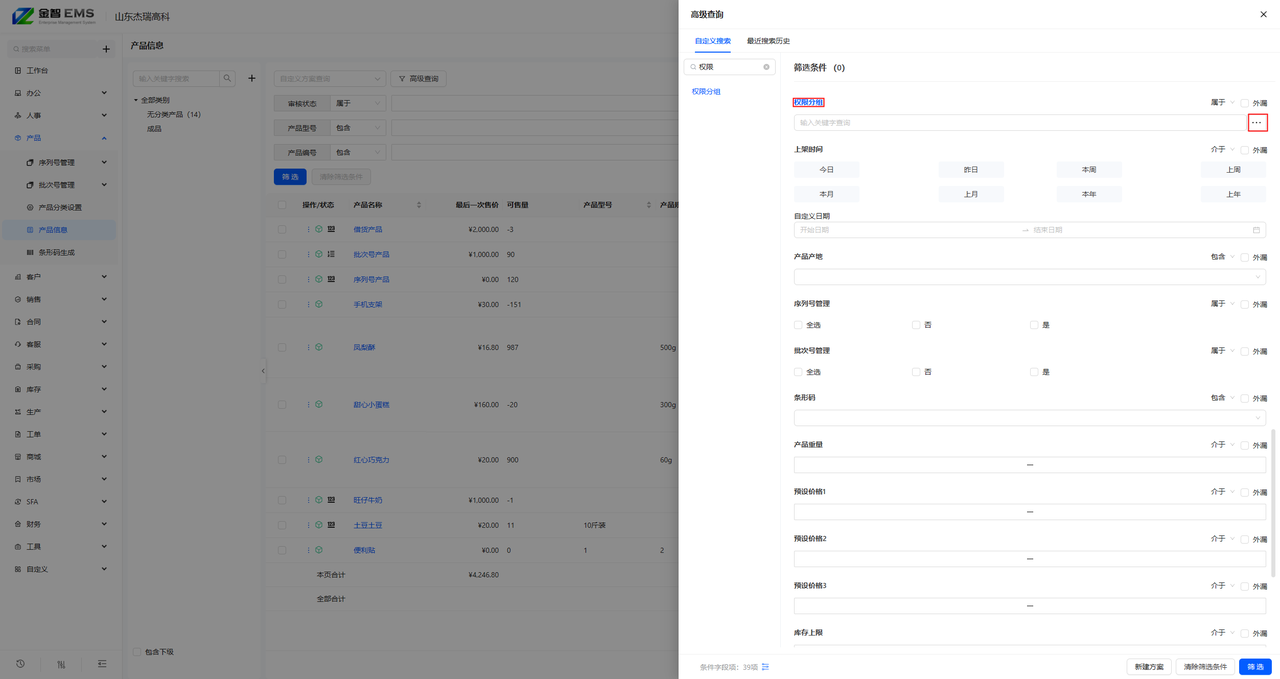
Task: Click the filter panel vertical scrollbar
Action: point(1273,503)
